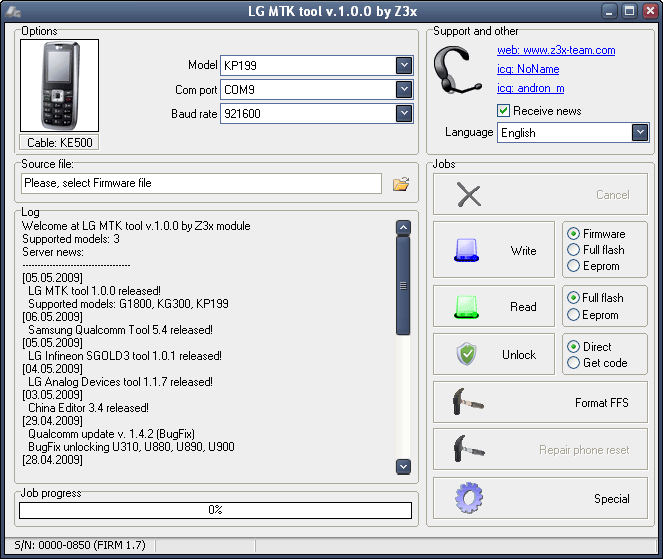The image size is (663, 559).
Task: Maximize the LG MTK tool window
Action: (x=630, y=11)
